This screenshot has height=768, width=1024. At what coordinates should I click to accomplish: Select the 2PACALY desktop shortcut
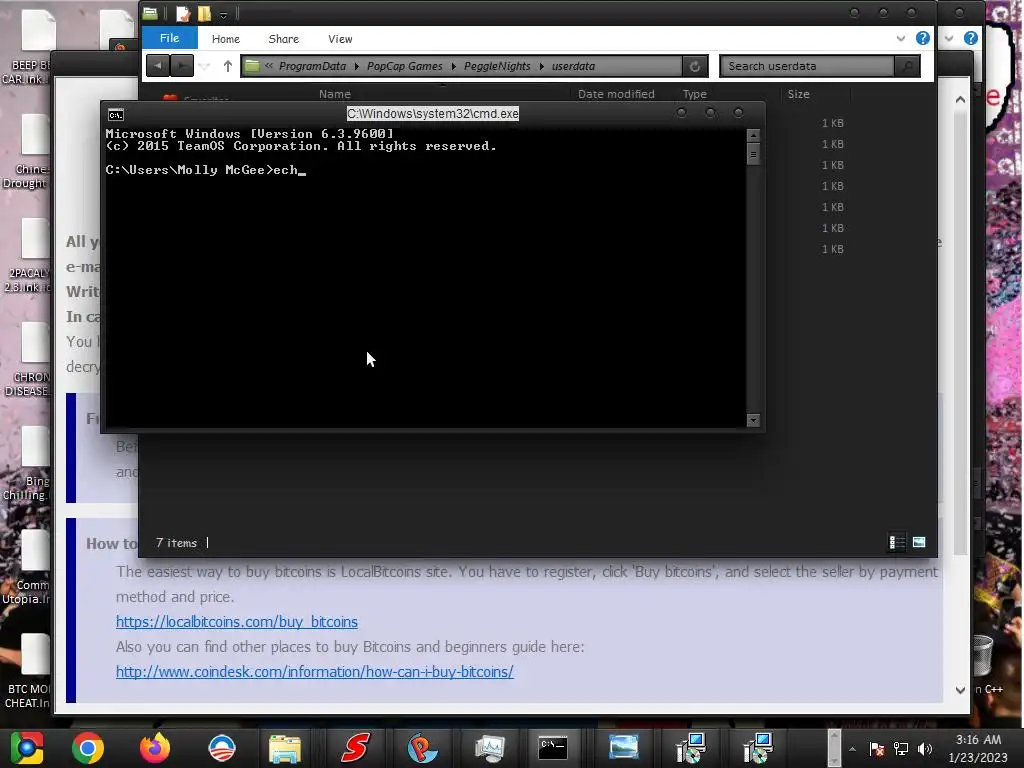click(27, 256)
